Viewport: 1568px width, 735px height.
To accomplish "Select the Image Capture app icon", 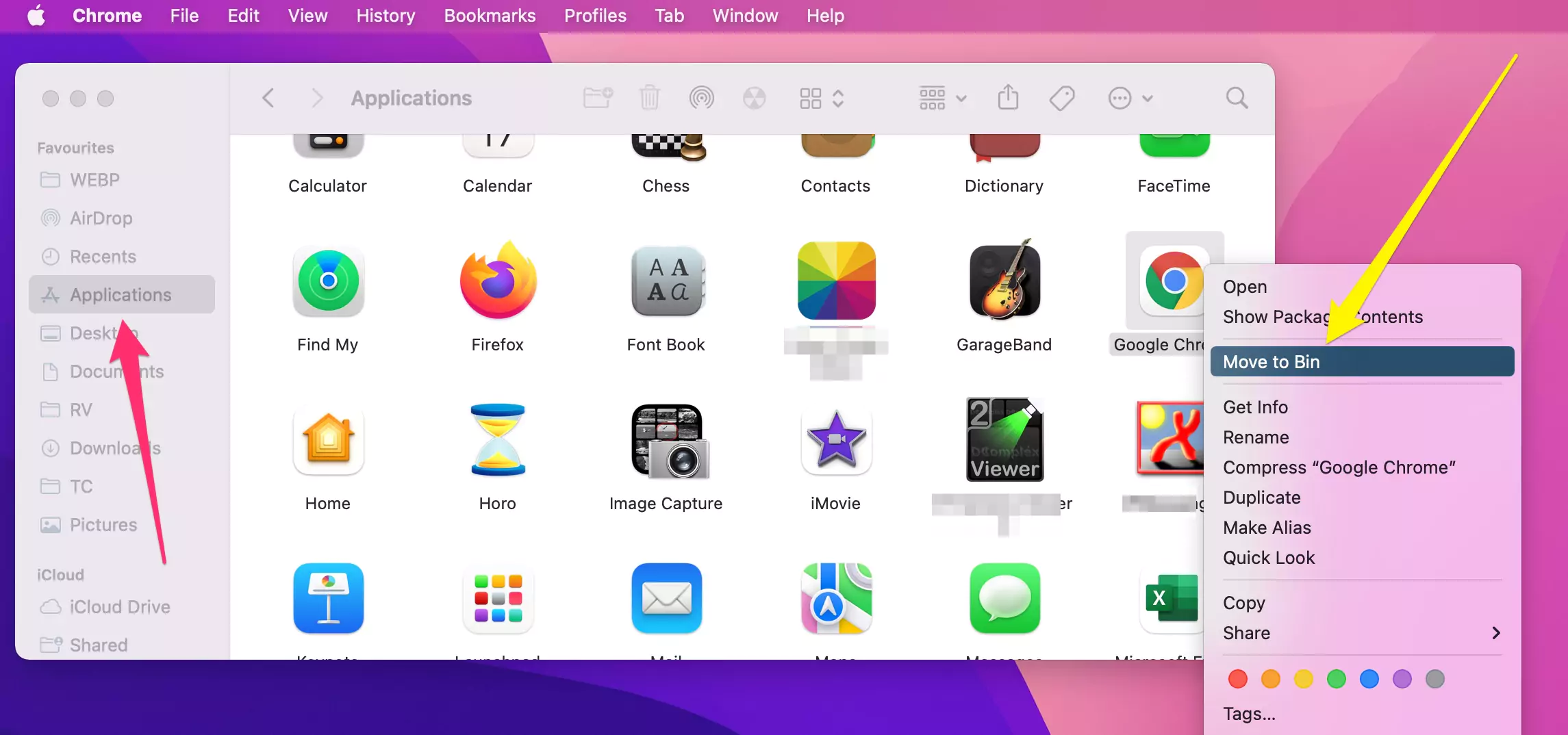I will [x=670, y=441].
